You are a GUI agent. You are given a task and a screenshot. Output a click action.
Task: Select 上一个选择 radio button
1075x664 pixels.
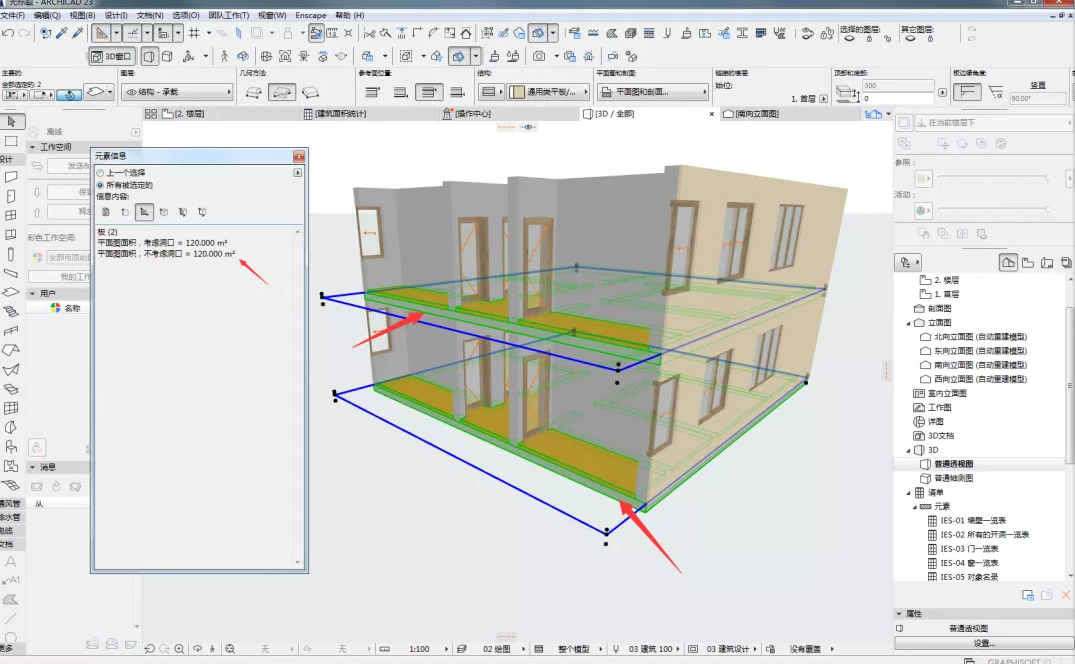point(101,173)
